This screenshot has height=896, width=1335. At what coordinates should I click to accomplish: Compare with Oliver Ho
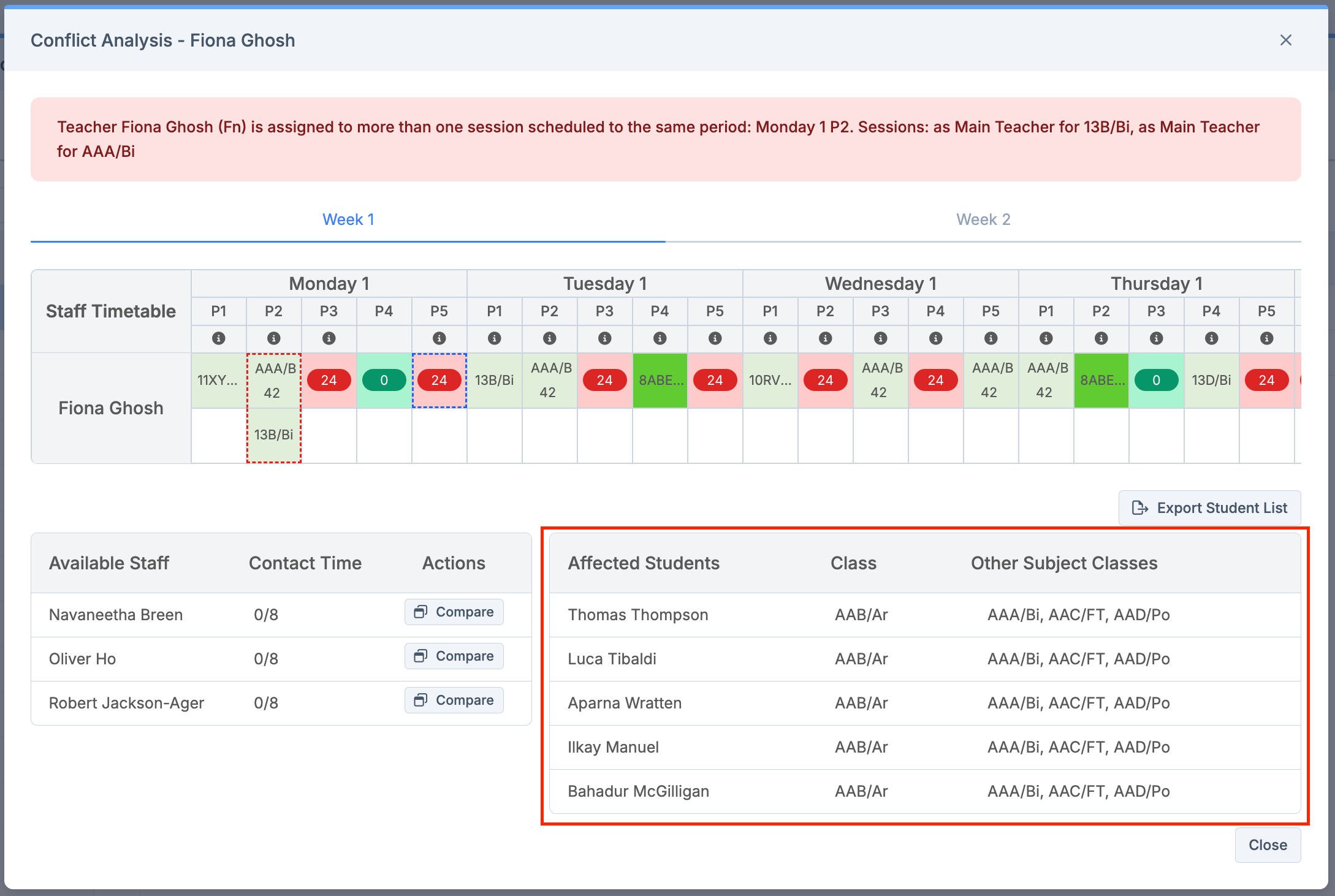(x=454, y=656)
